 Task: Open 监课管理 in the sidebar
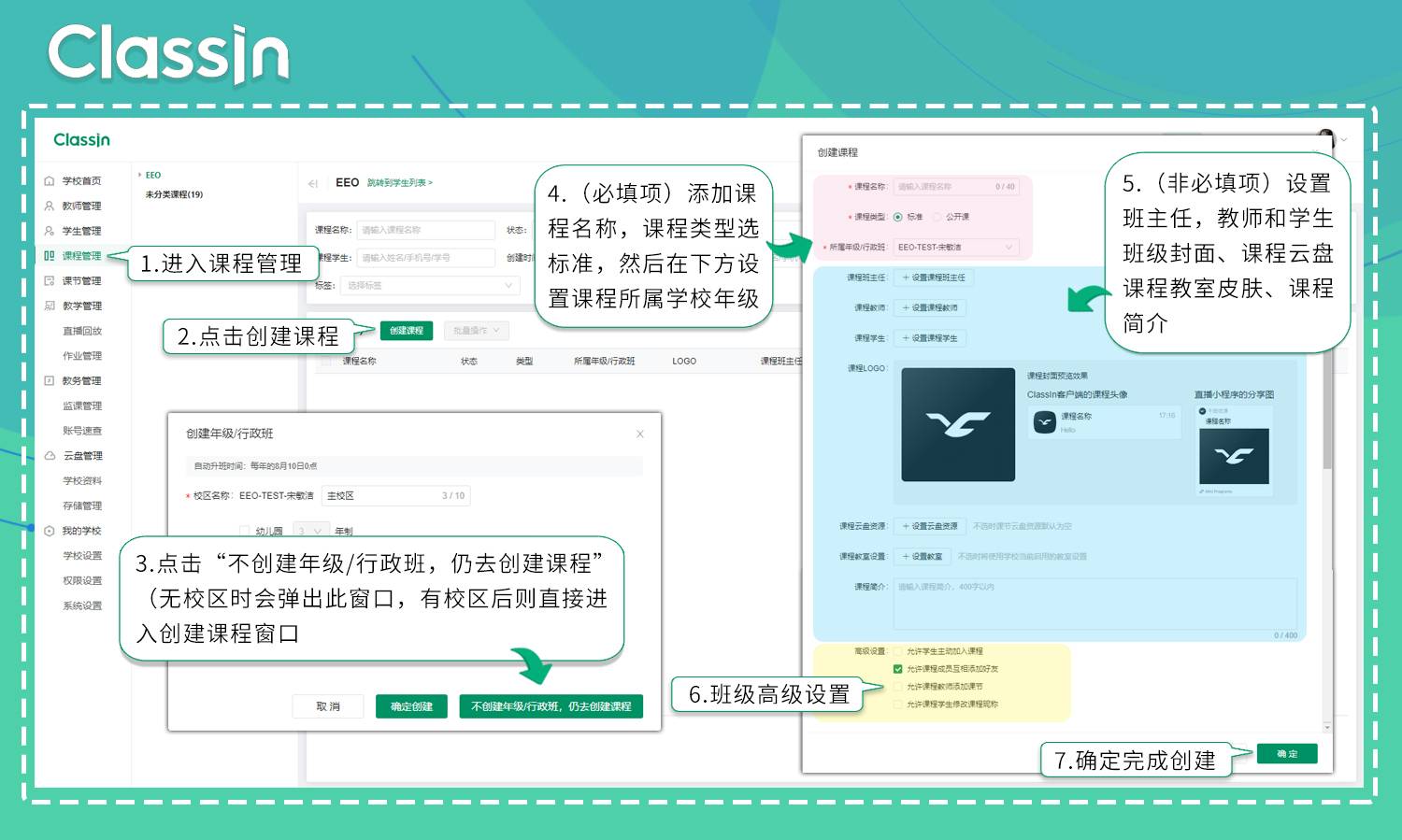pyautogui.click(x=82, y=406)
